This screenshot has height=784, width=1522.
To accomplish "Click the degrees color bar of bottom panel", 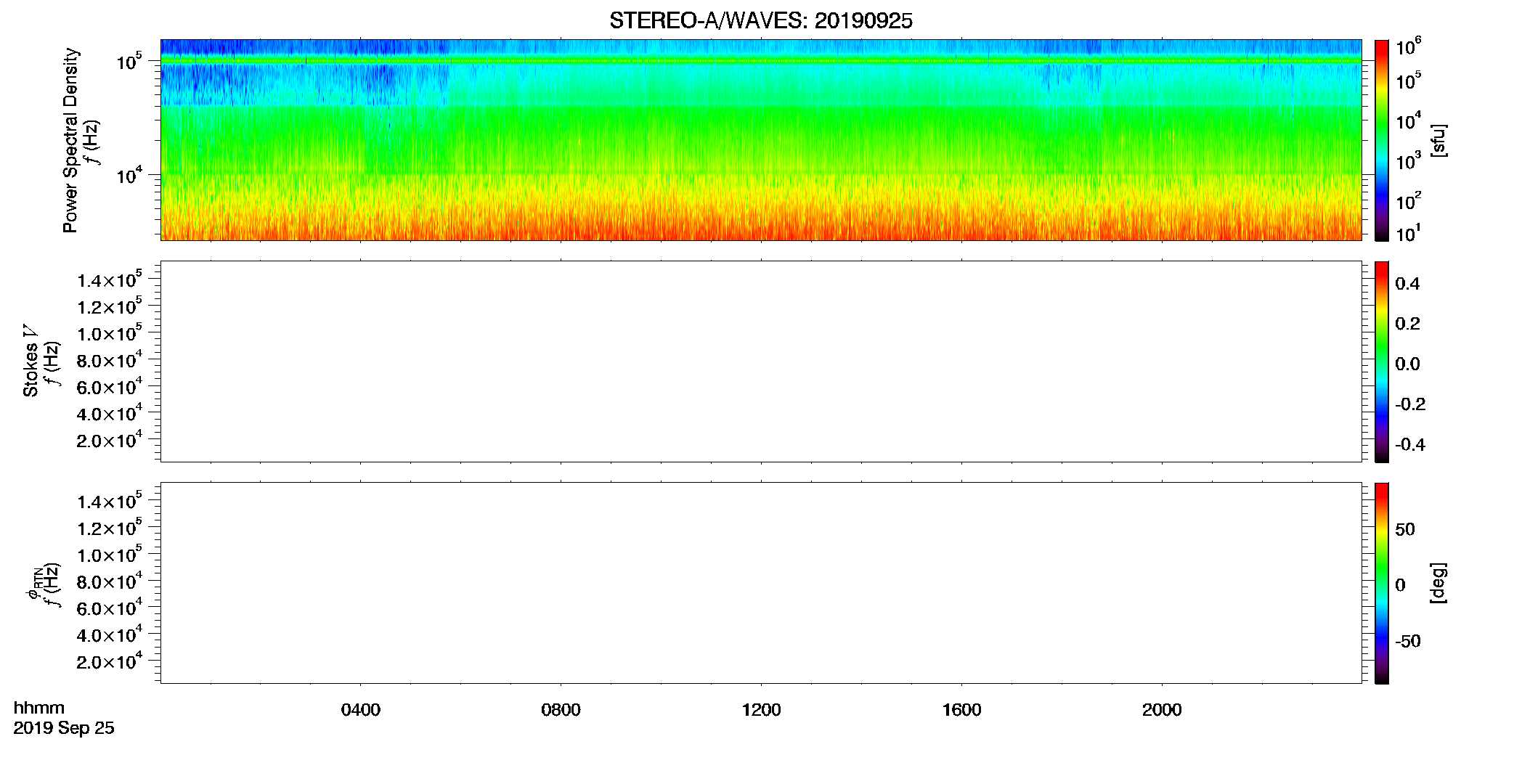I will (x=1382, y=583).
